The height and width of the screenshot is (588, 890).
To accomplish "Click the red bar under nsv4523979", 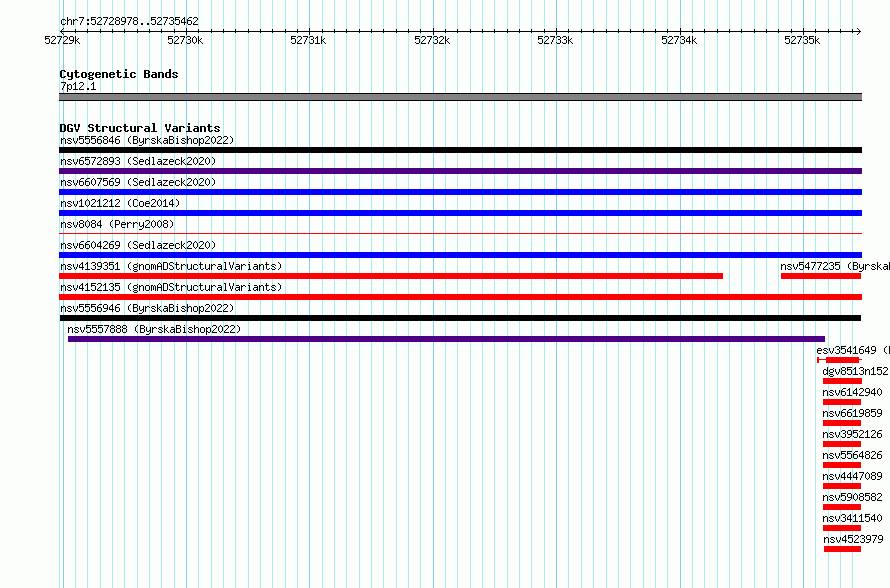I will 842,549.
